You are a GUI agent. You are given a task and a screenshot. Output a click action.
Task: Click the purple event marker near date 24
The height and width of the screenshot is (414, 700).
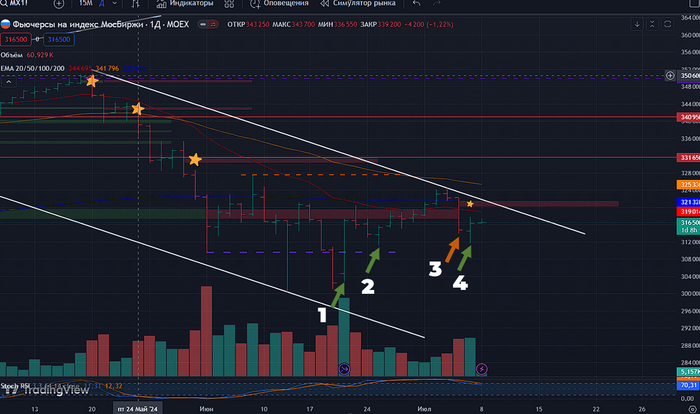click(x=344, y=369)
